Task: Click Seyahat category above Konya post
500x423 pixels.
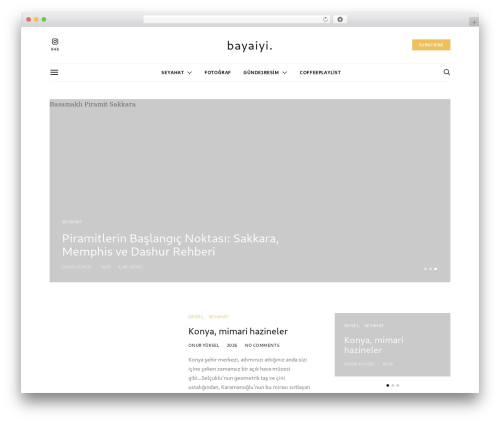Action: pyautogui.click(x=219, y=317)
